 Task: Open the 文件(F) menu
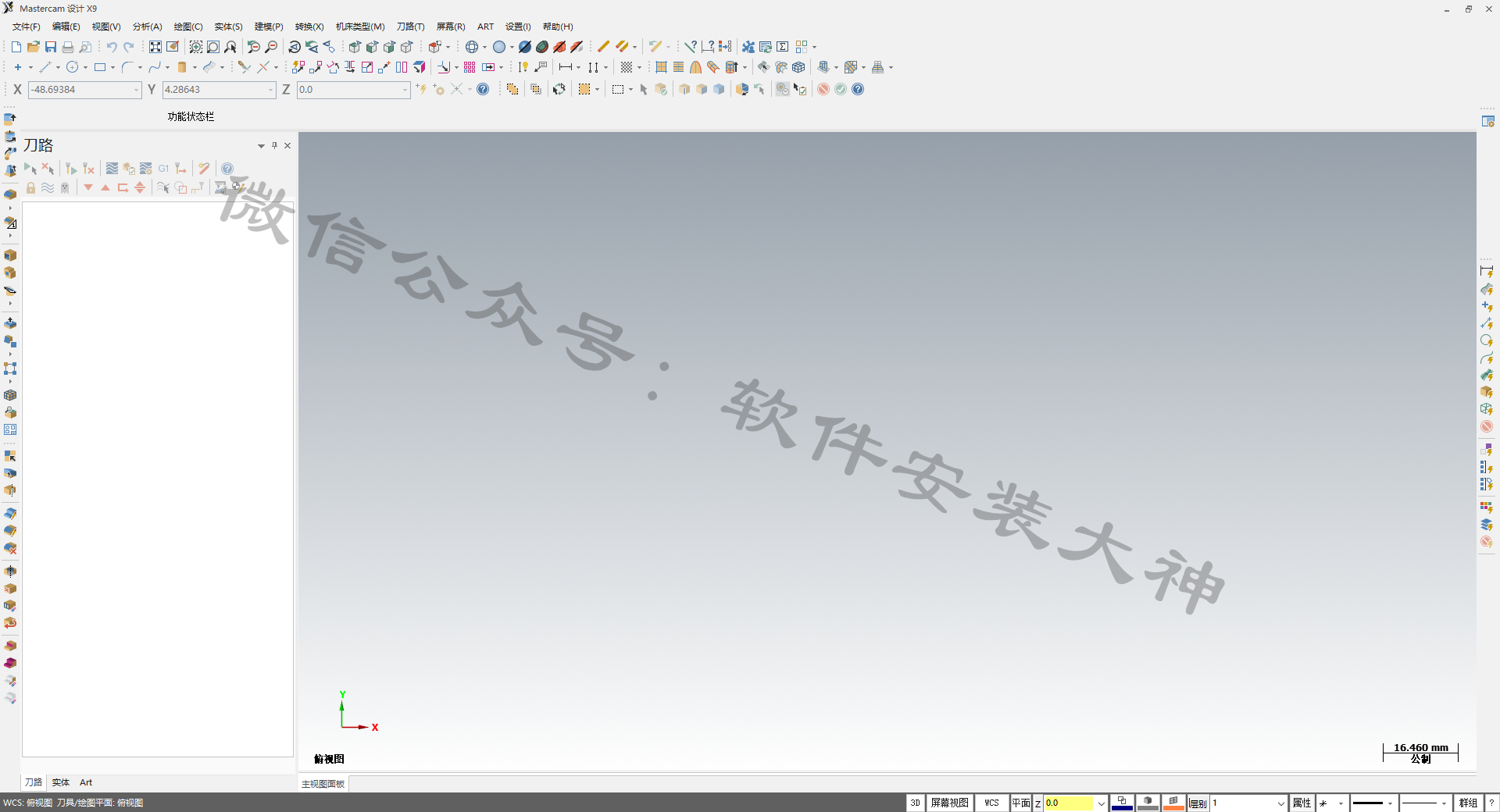tap(26, 27)
